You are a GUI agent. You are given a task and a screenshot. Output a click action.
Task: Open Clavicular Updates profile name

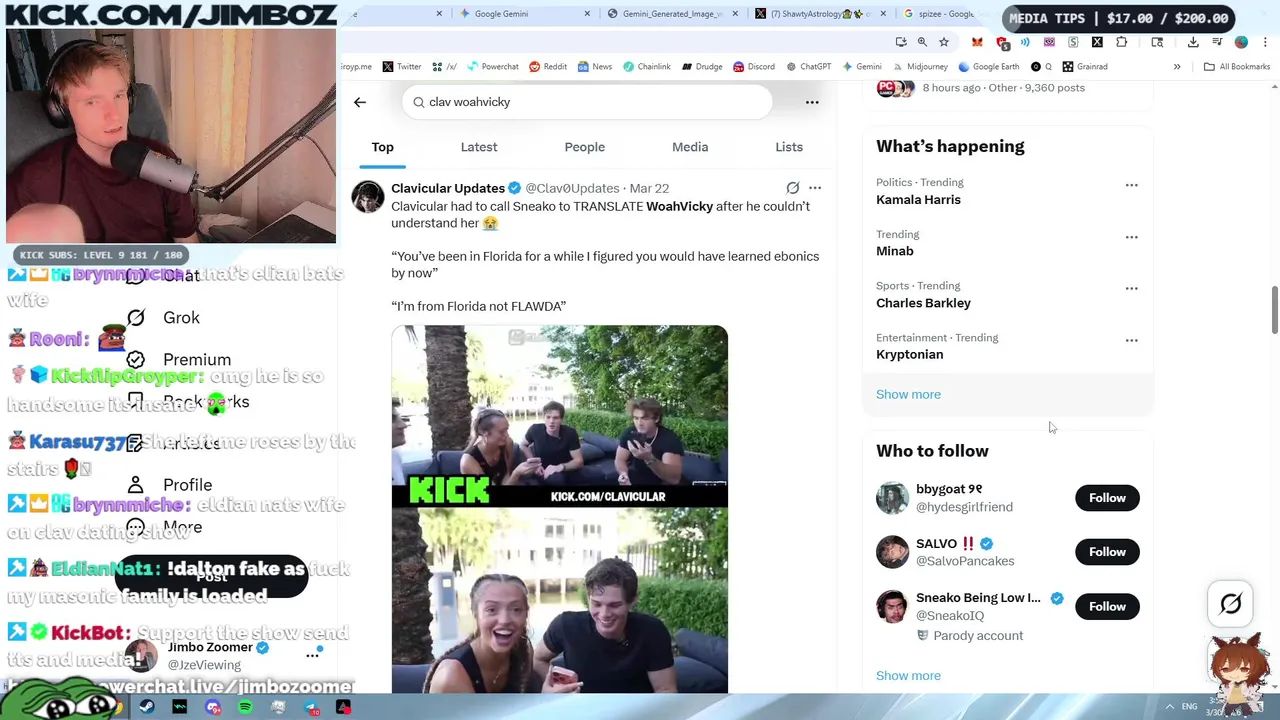[448, 188]
